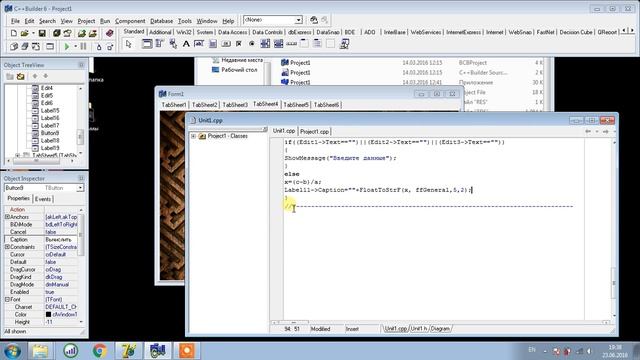This screenshot has height=360, width=640.
Task: Open the Database menu
Action: click(x=161, y=21)
